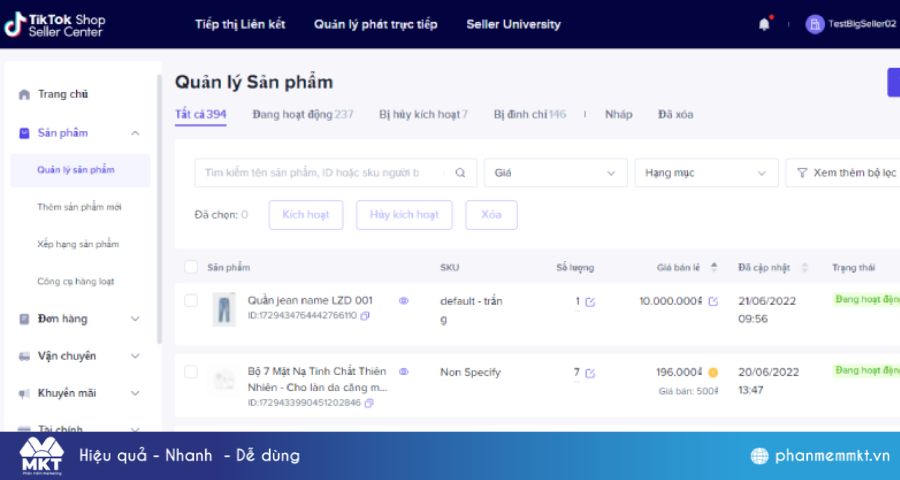Open Seller University menu
This screenshot has width=900, height=480.
(513, 24)
